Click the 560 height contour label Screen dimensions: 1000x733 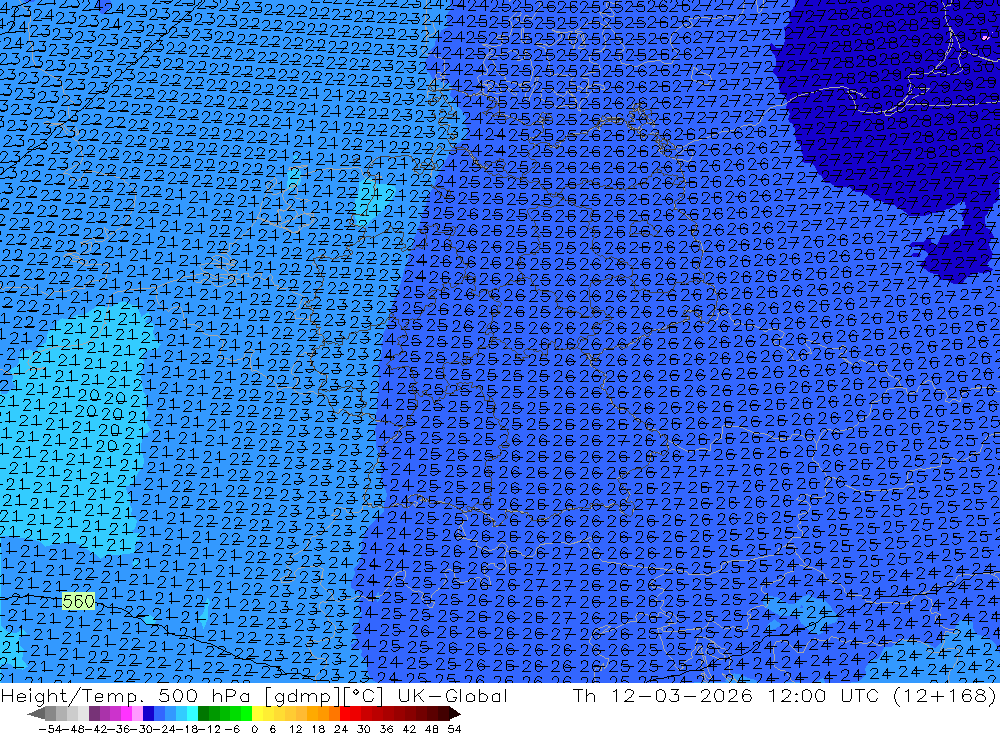(x=78, y=601)
